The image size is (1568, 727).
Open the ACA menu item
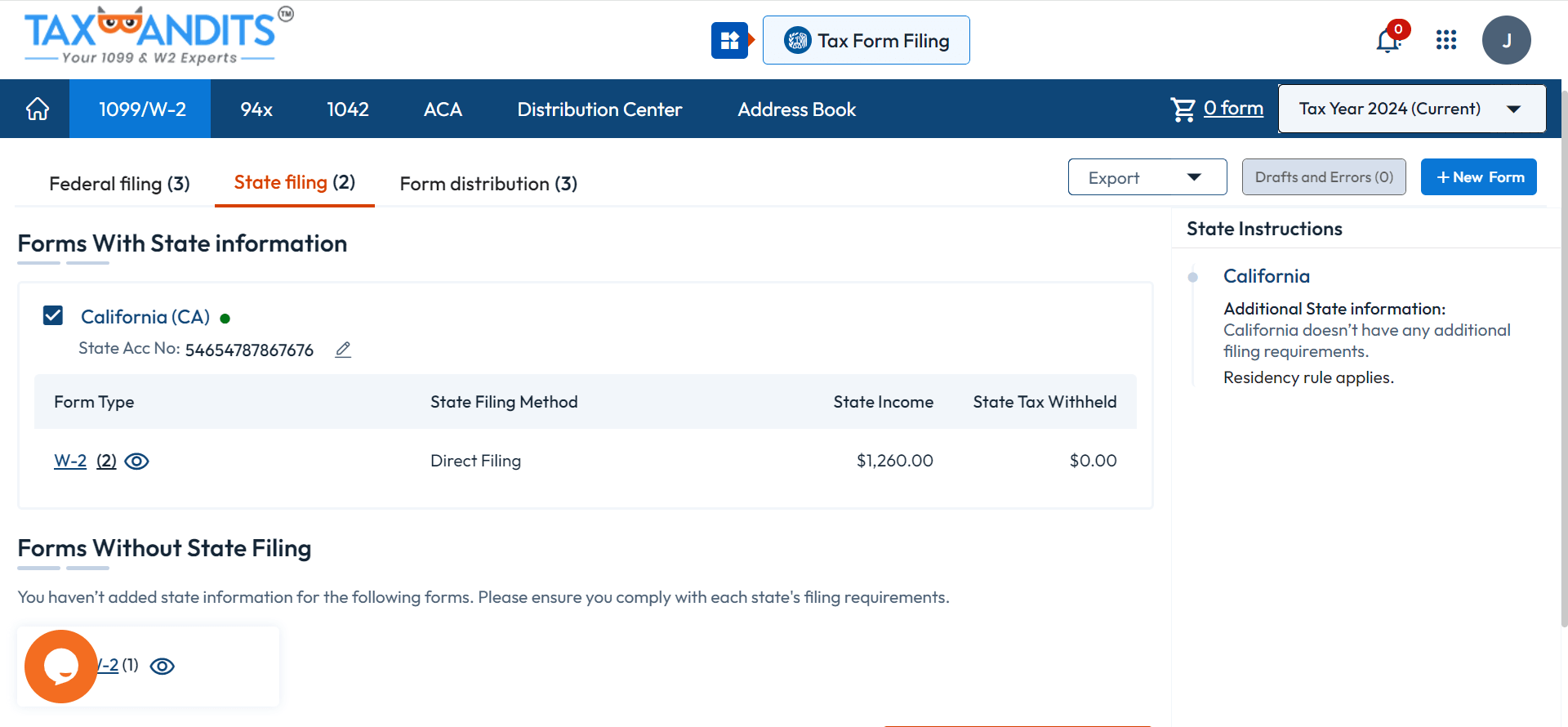point(443,109)
